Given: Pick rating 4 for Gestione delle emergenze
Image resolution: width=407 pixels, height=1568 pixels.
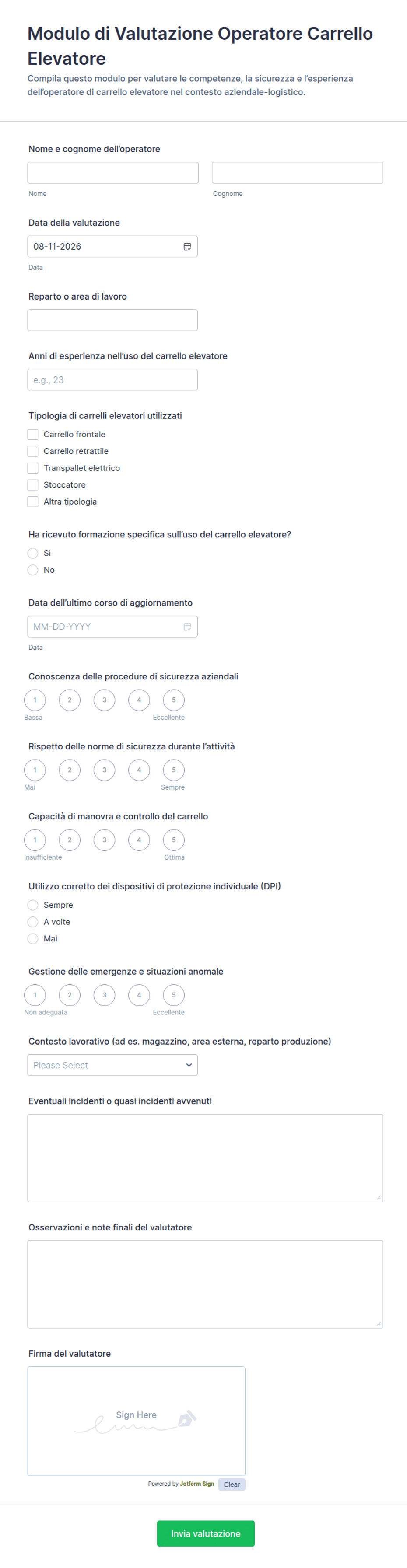Looking at the screenshot, I should coord(139,995).
